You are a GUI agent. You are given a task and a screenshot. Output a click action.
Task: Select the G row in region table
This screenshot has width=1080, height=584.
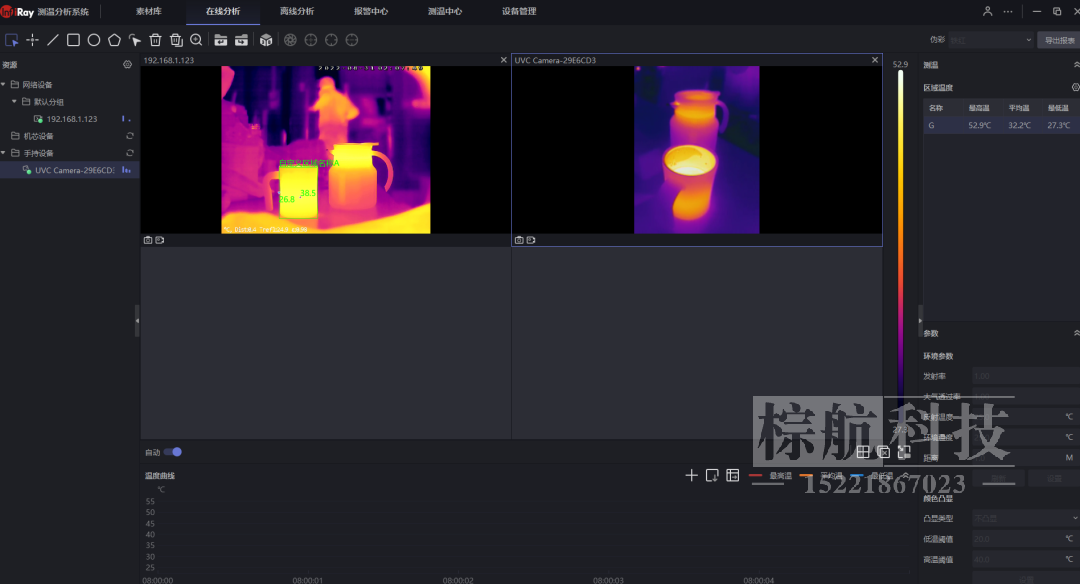pyautogui.click(x=1001, y=125)
